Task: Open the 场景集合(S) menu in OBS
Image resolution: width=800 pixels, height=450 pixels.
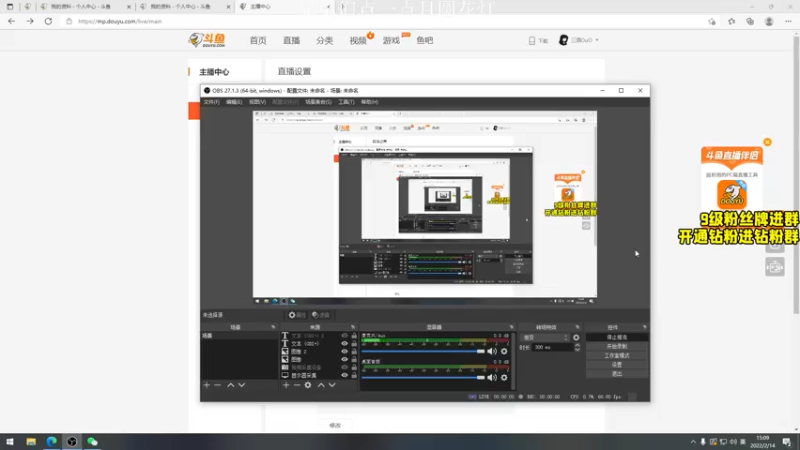Action: 318,102
